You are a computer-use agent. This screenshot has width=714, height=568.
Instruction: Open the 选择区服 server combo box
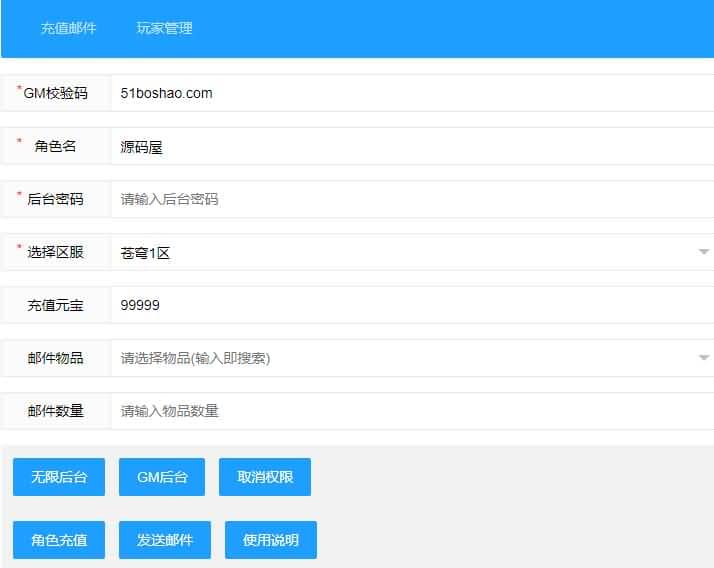pyautogui.click(x=400, y=253)
